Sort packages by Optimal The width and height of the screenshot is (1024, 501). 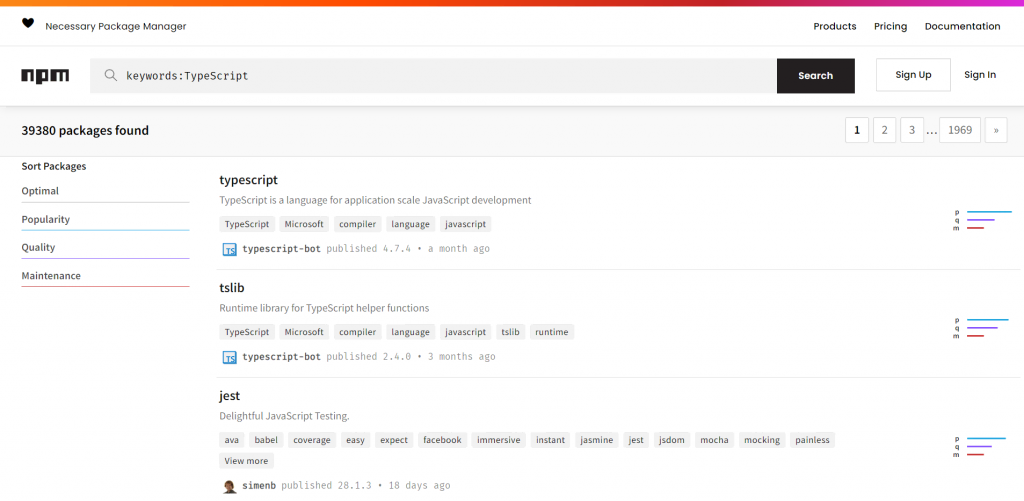point(105,191)
